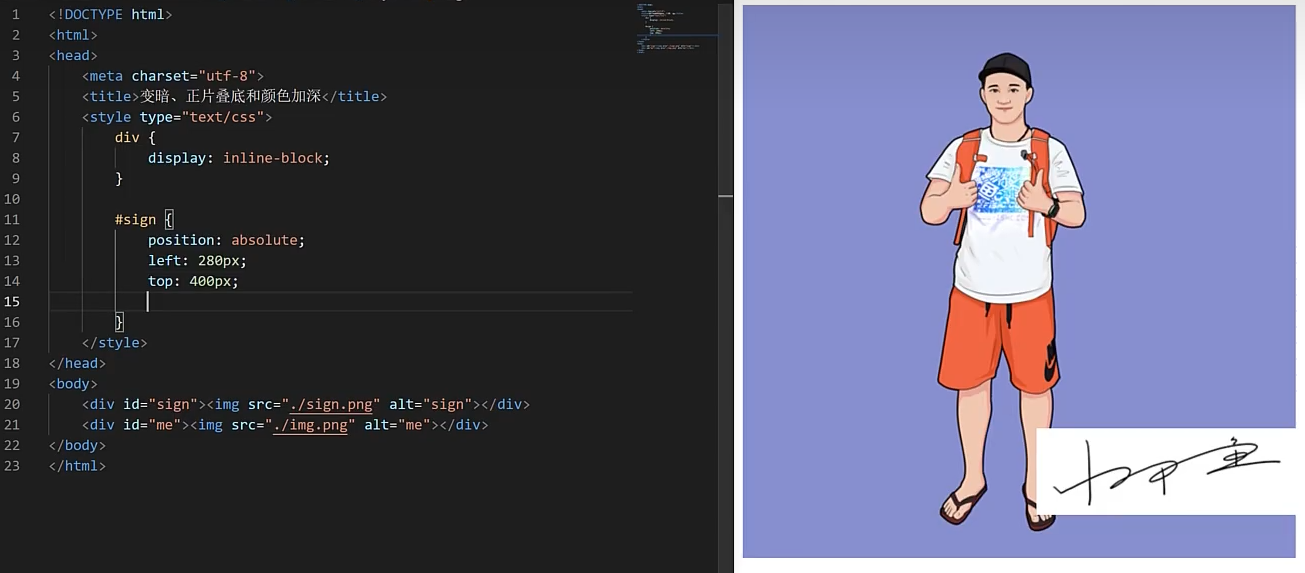Click the opening <body> tag

(x=73, y=384)
